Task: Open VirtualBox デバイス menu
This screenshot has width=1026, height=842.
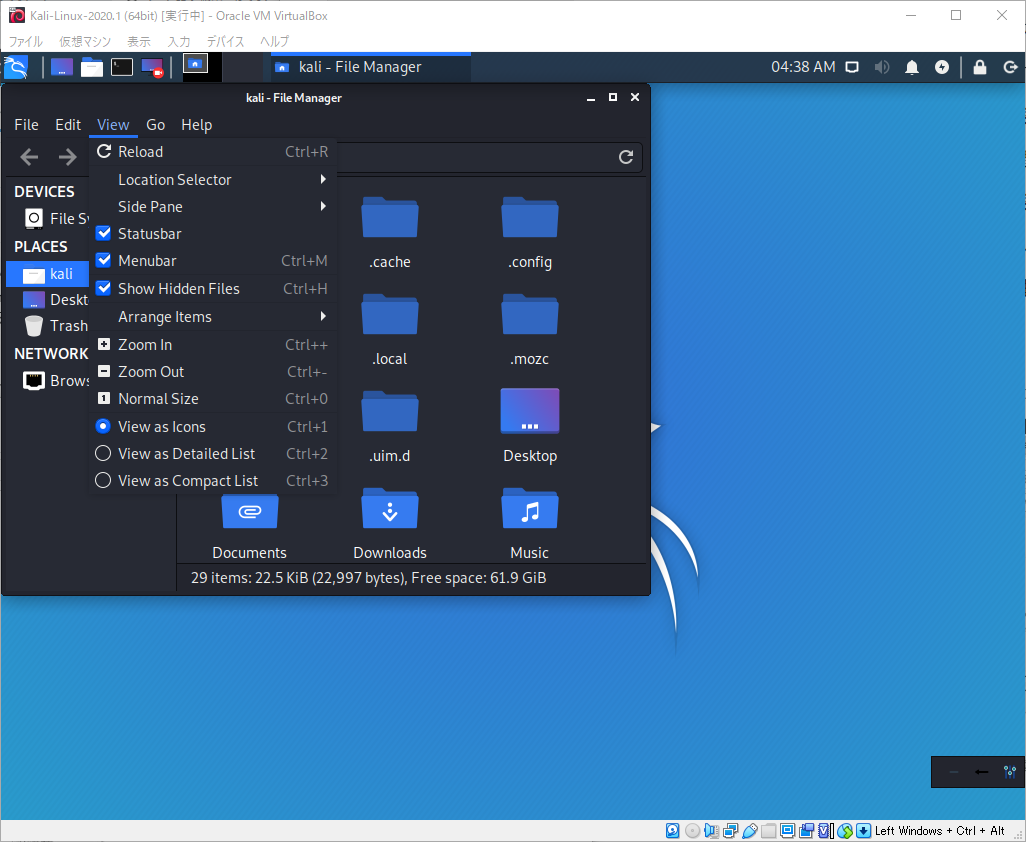Action: (225, 41)
